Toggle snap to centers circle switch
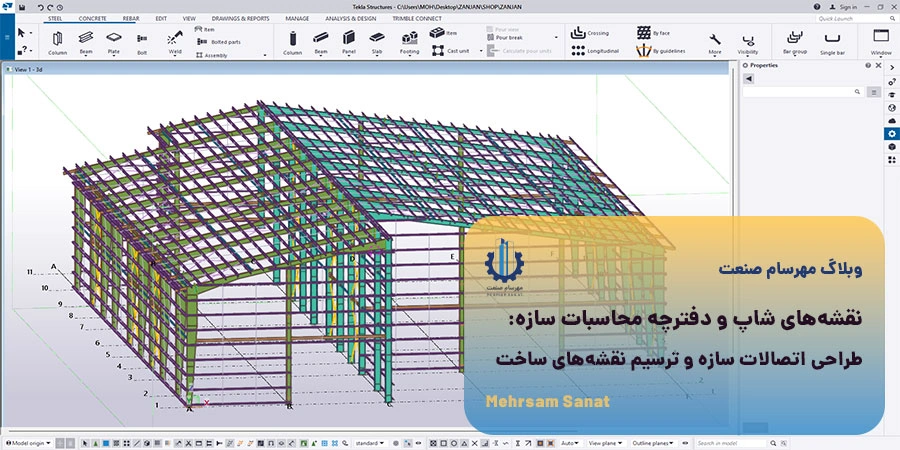The height and width of the screenshot is (450, 900). pos(455,443)
